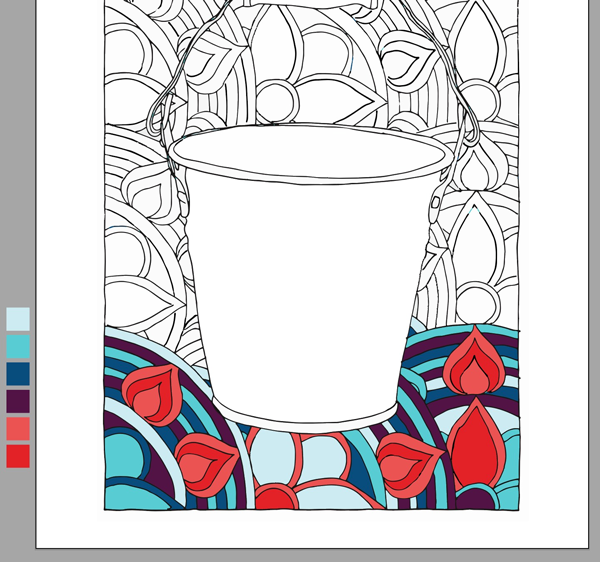Pick the turquoise palette swatch

click(x=18, y=346)
